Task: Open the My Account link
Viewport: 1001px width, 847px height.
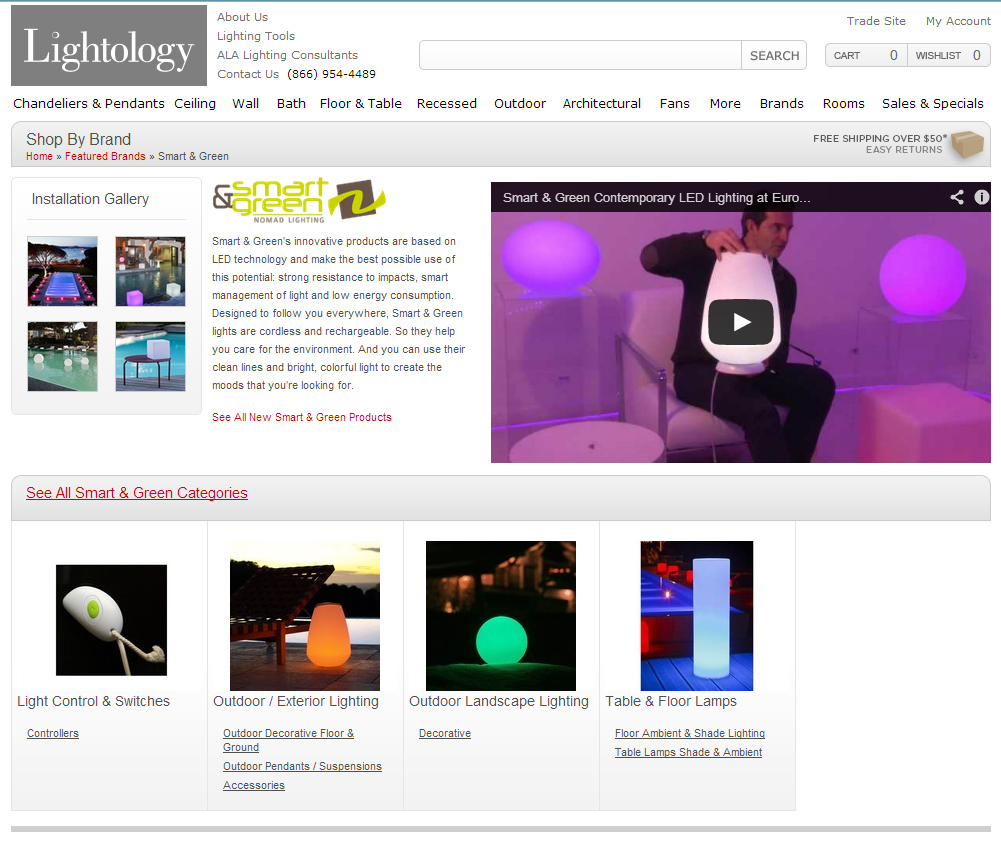Action: pyautogui.click(x=958, y=21)
